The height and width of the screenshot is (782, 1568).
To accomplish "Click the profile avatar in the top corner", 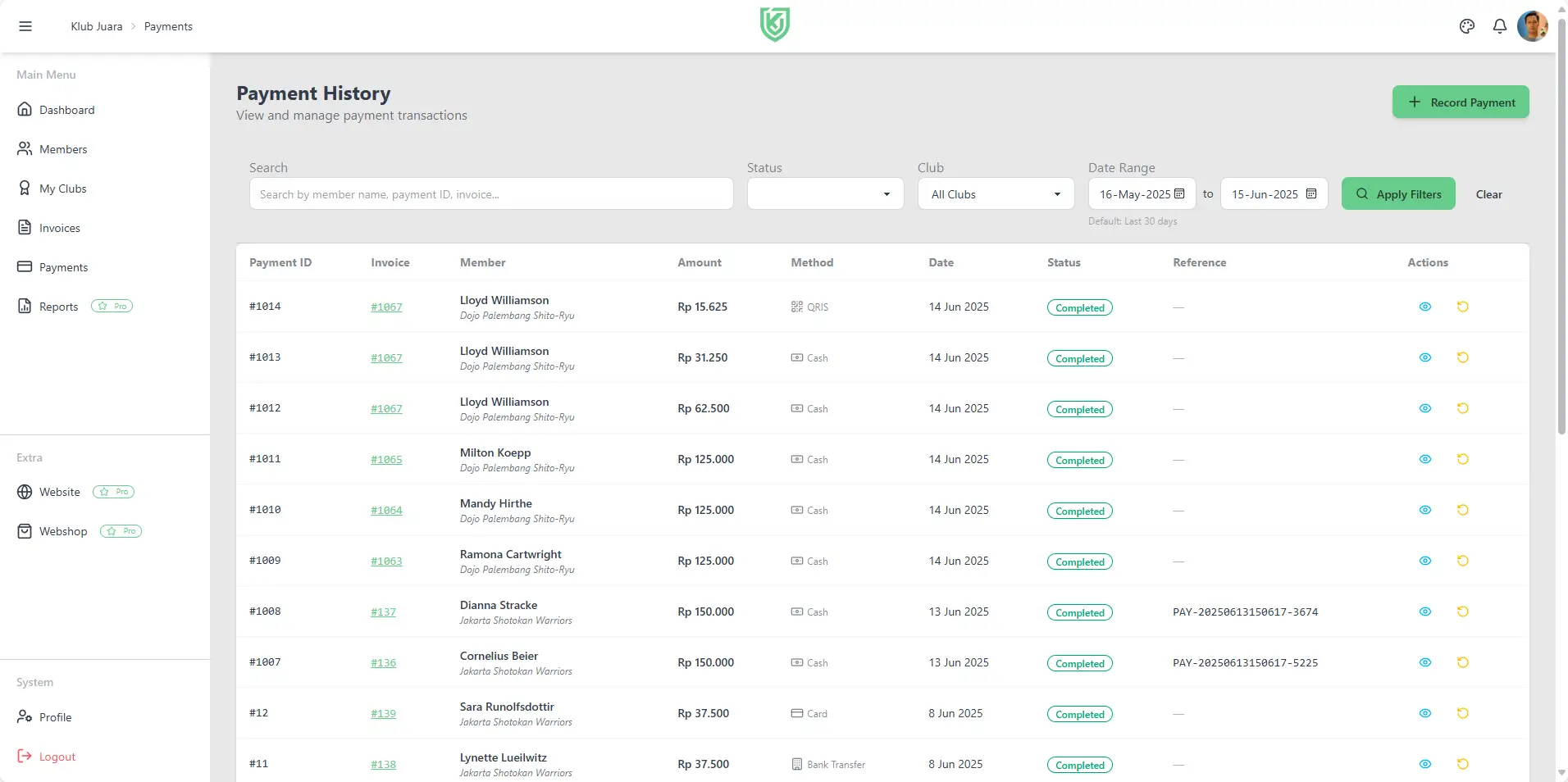I will [1532, 25].
